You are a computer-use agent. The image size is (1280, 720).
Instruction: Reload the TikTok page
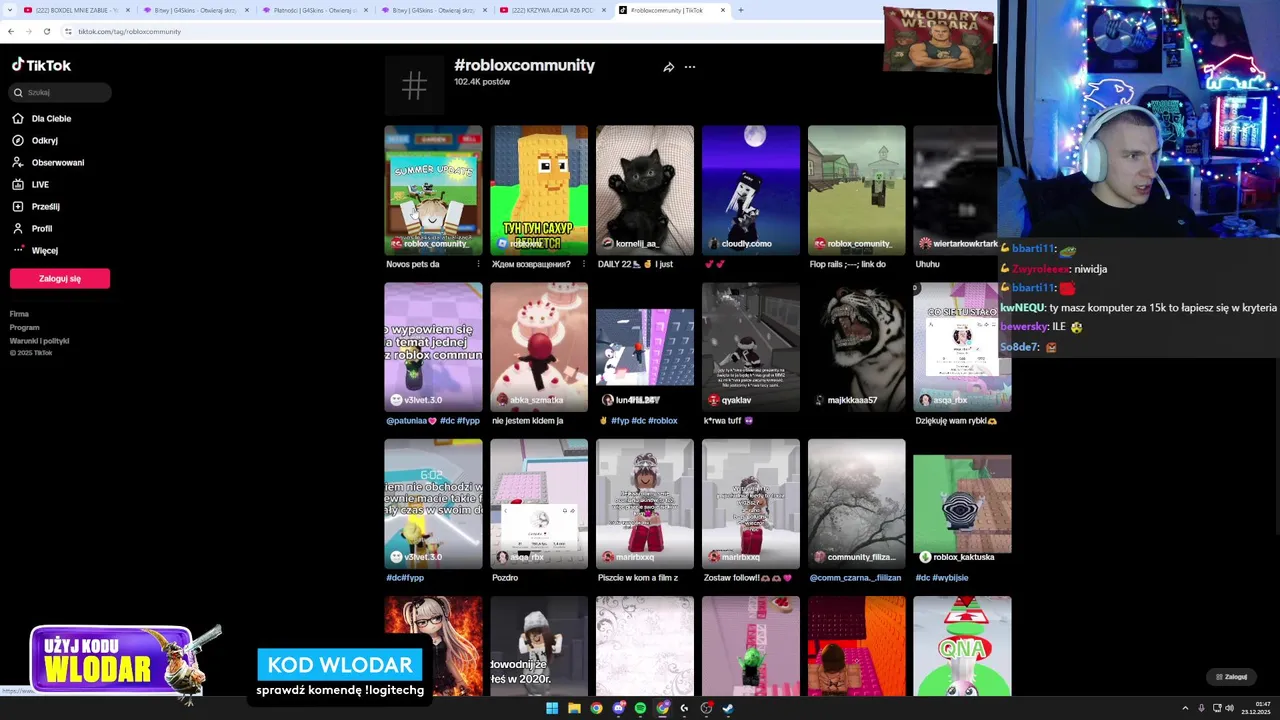[46, 31]
